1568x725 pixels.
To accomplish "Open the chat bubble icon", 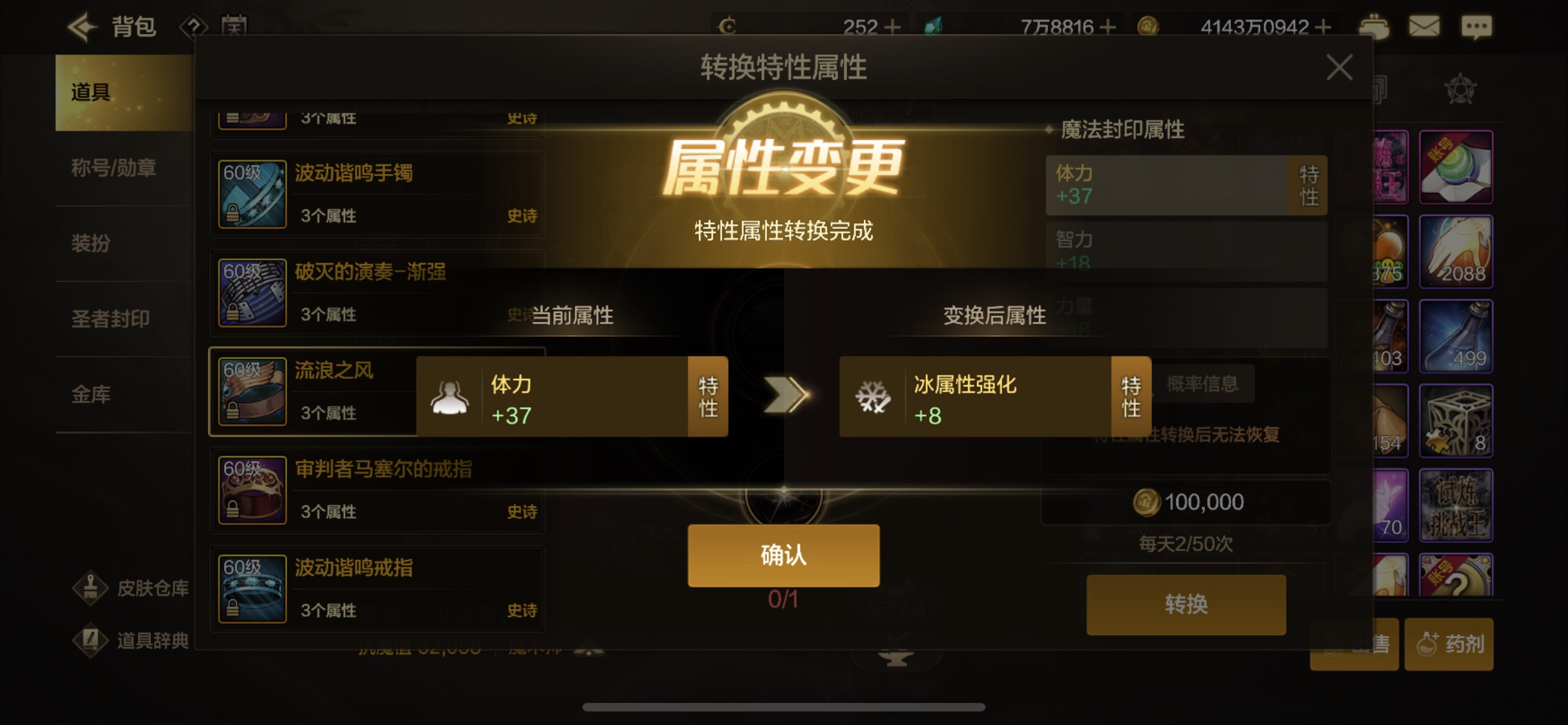I will 1476,27.
